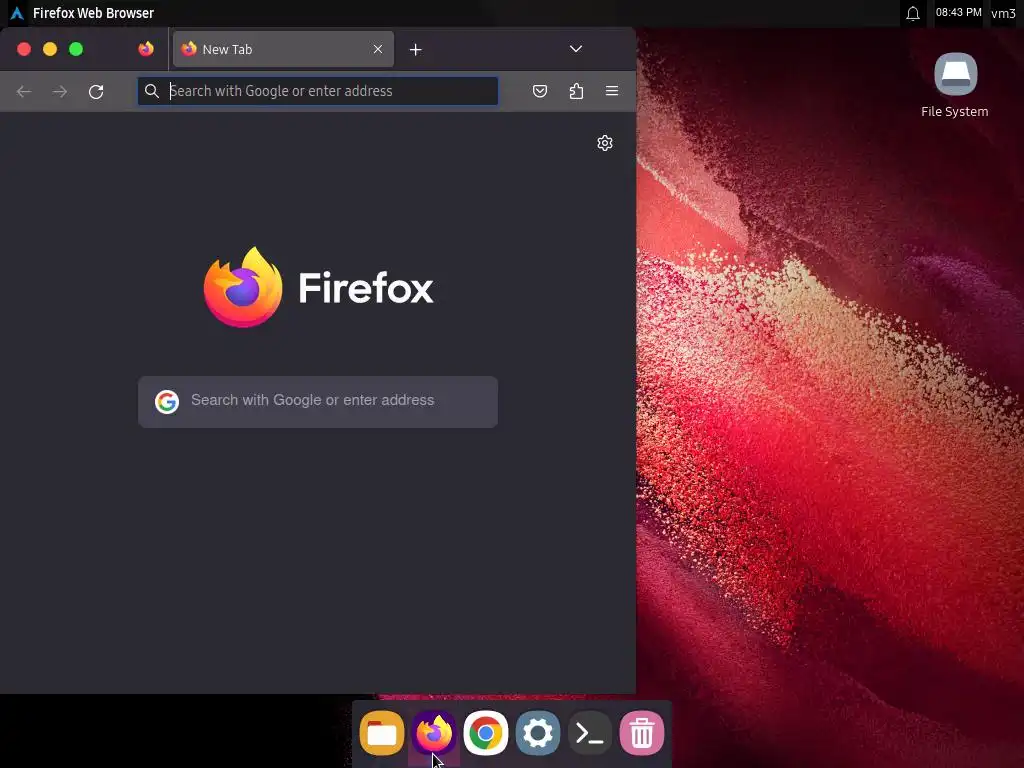
Task: Open the Extensions puzzle icon
Action: coord(576,91)
